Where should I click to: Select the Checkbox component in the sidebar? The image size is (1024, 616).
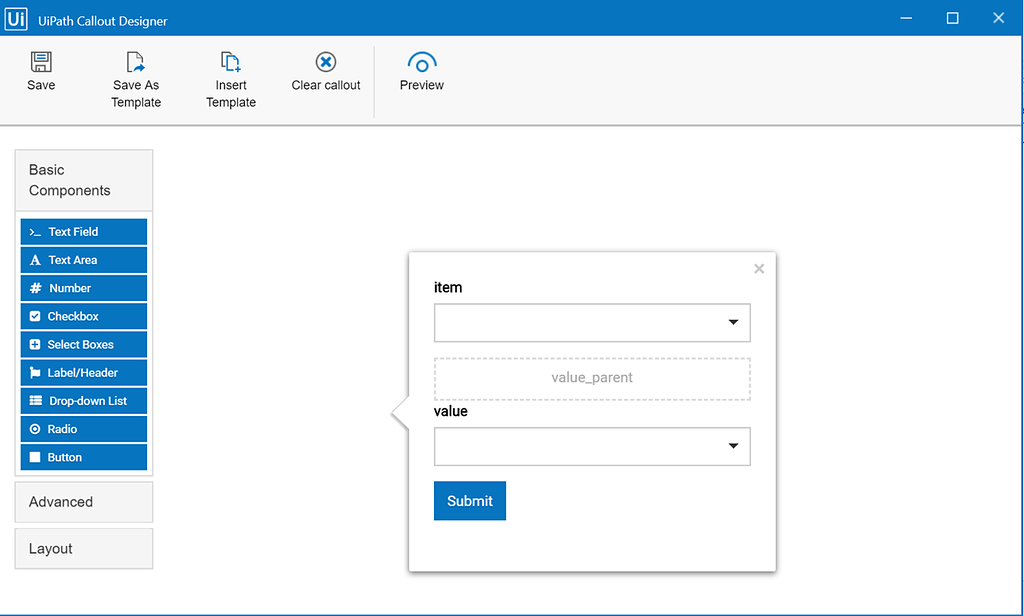click(84, 316)
